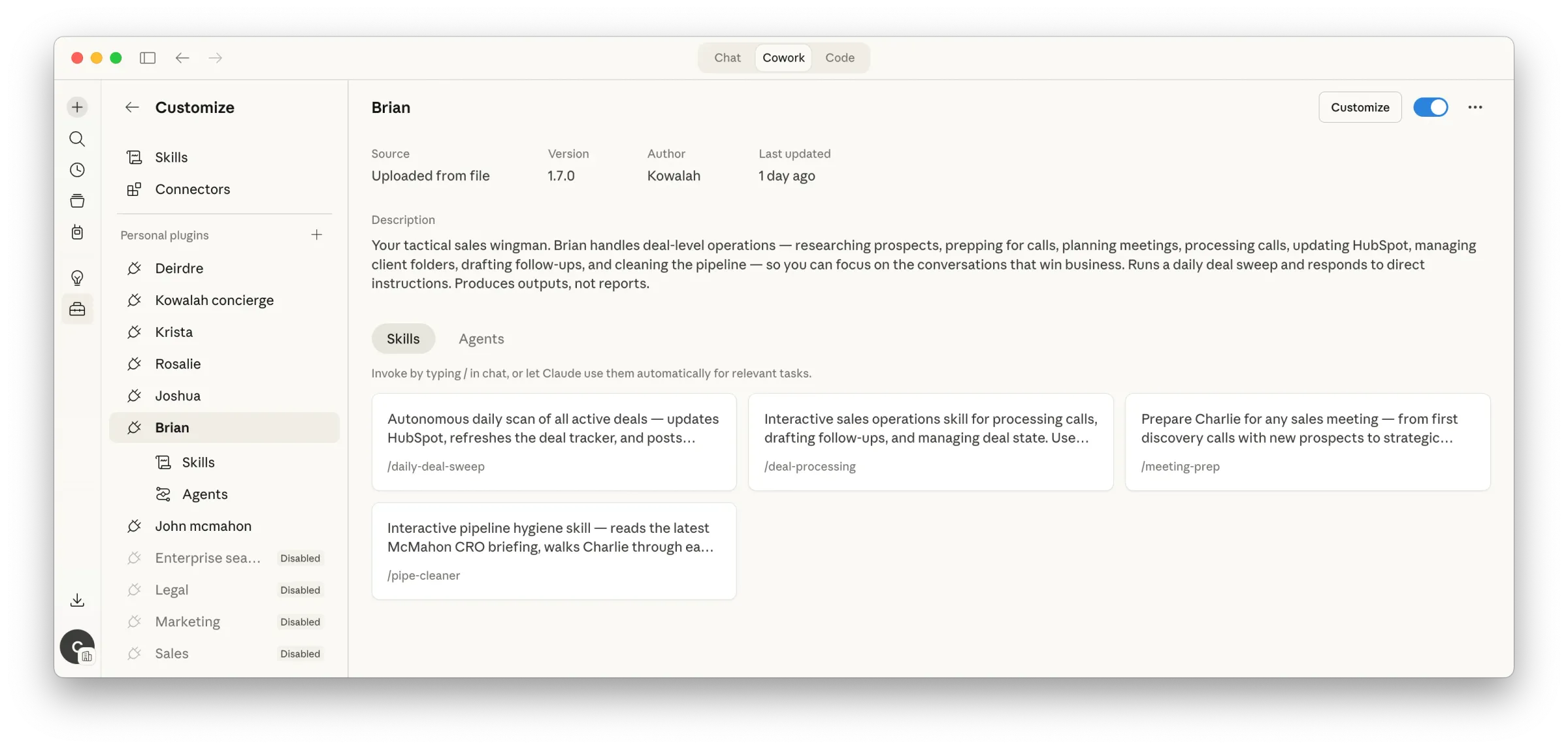Switch to the Agents tab
The width and height of the screenshot is (1568, 749).
pos(481,339)
